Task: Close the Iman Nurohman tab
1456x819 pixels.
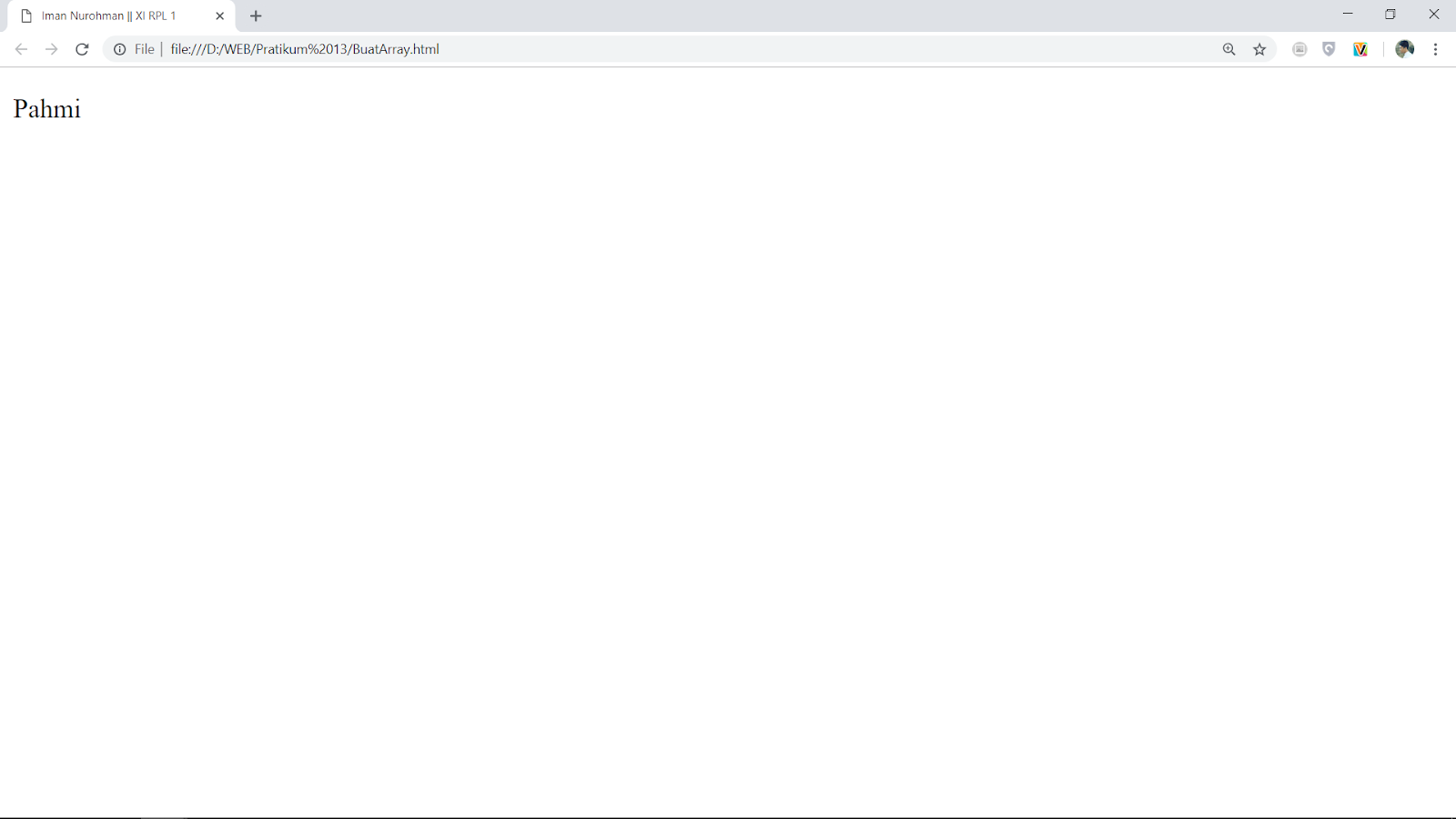Action: coord(219,15)
